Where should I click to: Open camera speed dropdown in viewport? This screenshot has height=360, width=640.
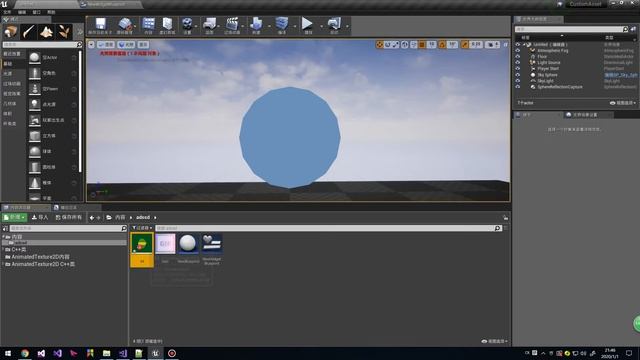[492, 44]
